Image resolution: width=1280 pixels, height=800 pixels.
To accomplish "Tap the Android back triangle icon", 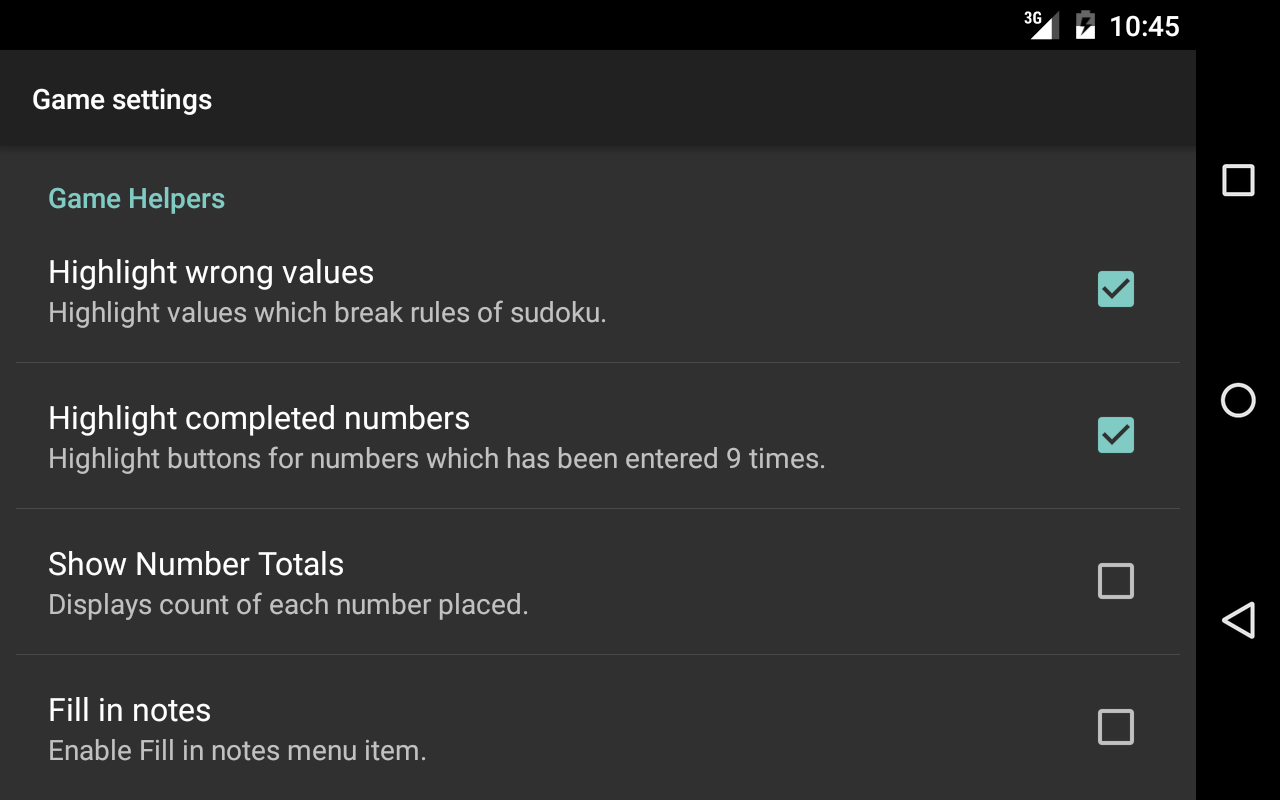I will pyautogui.click(x=1238, y=620).
